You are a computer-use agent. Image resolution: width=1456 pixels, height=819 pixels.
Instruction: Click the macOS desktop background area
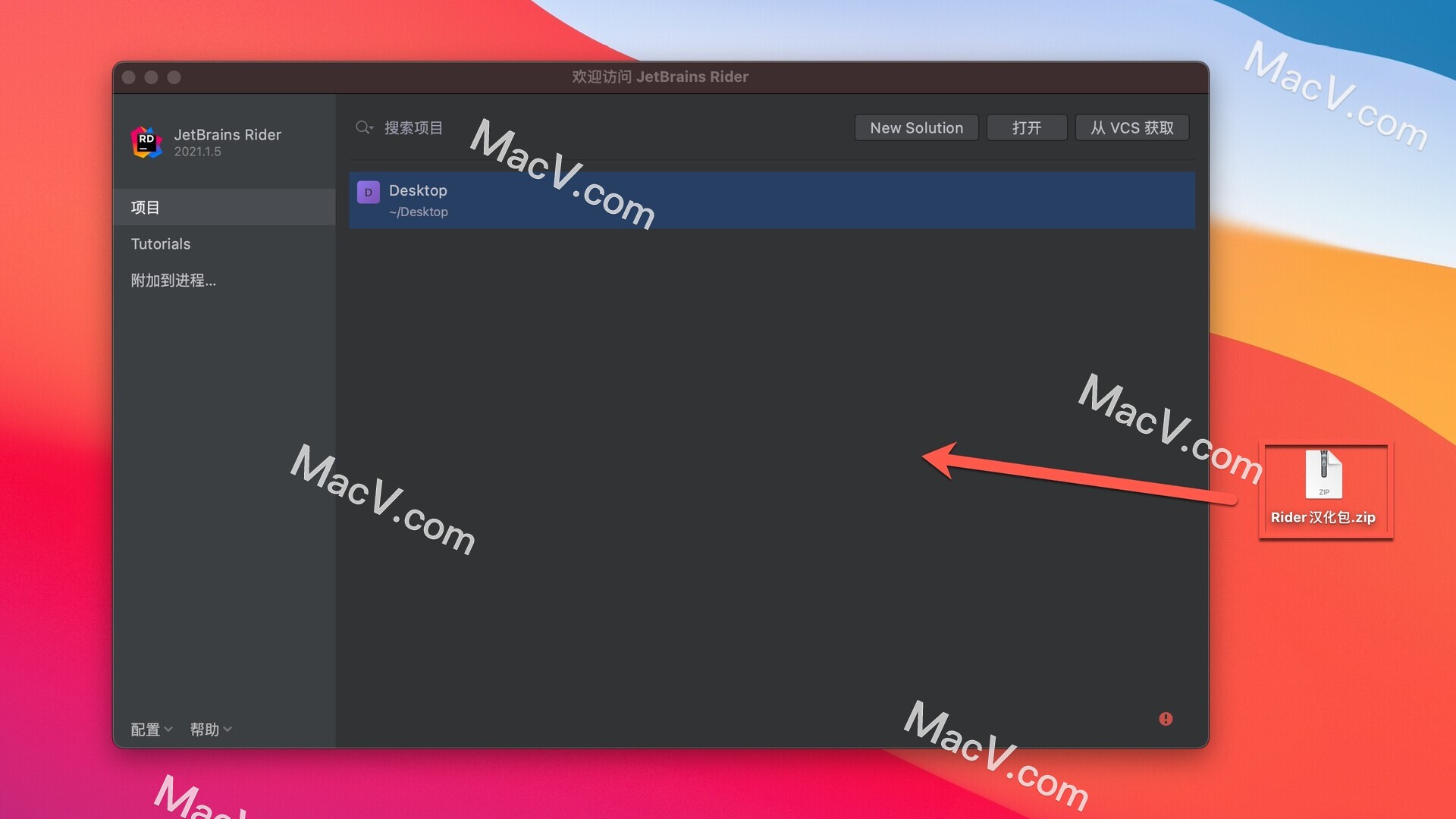1350,700
